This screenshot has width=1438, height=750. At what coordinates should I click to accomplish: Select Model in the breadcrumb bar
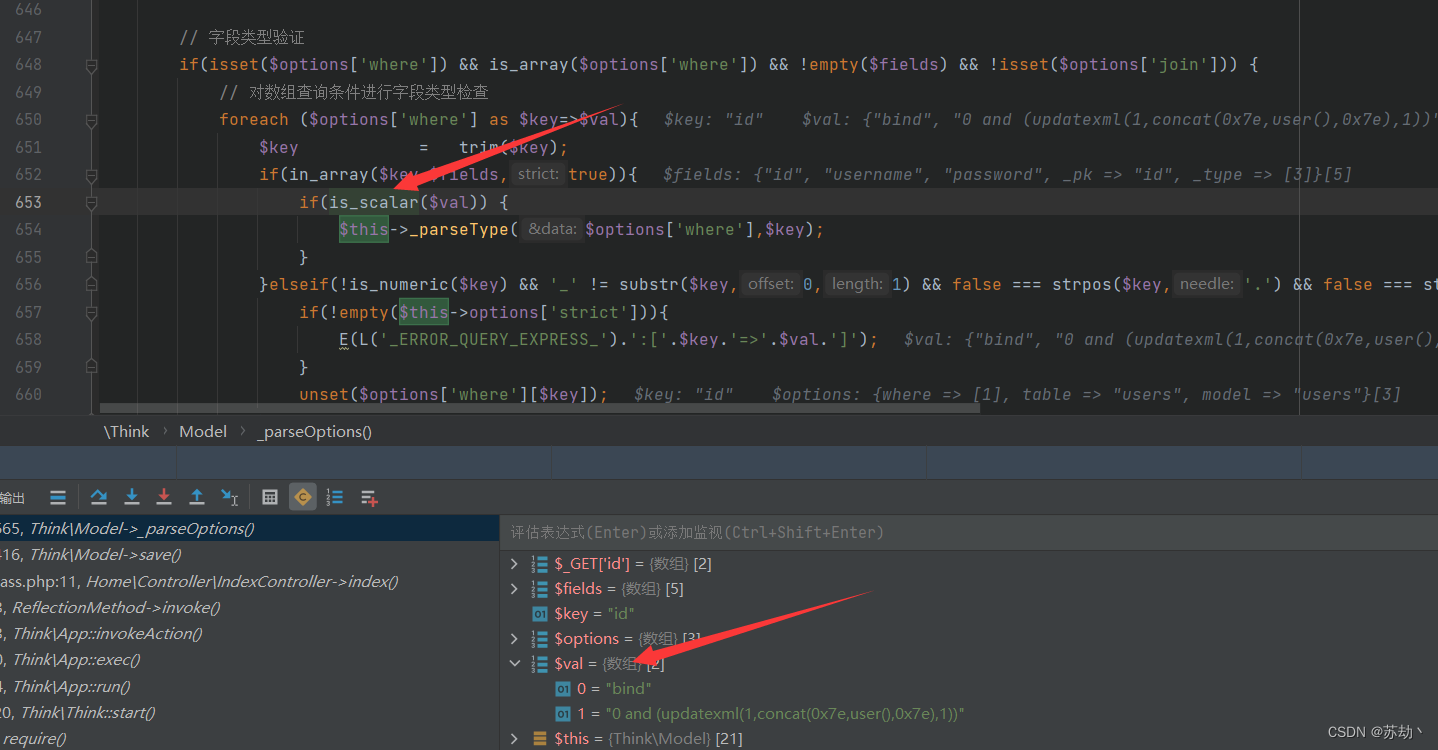(202, 431)
